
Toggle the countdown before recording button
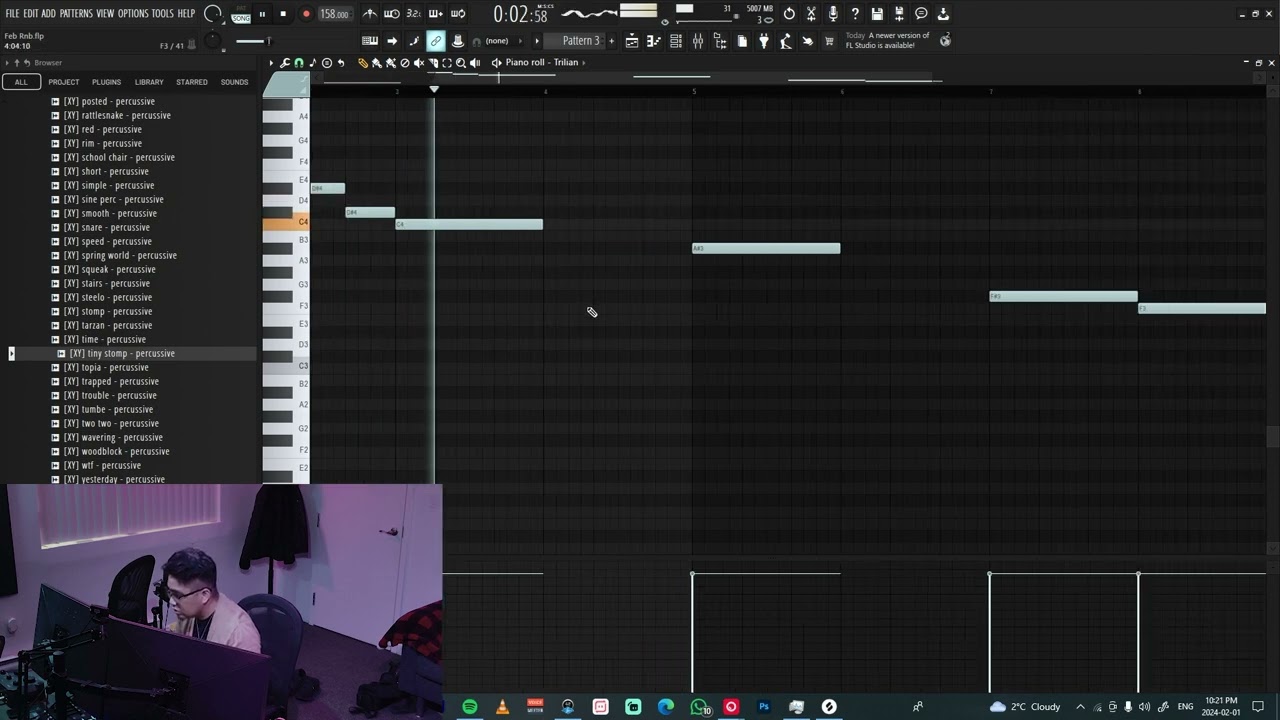[x=414, y=14]
